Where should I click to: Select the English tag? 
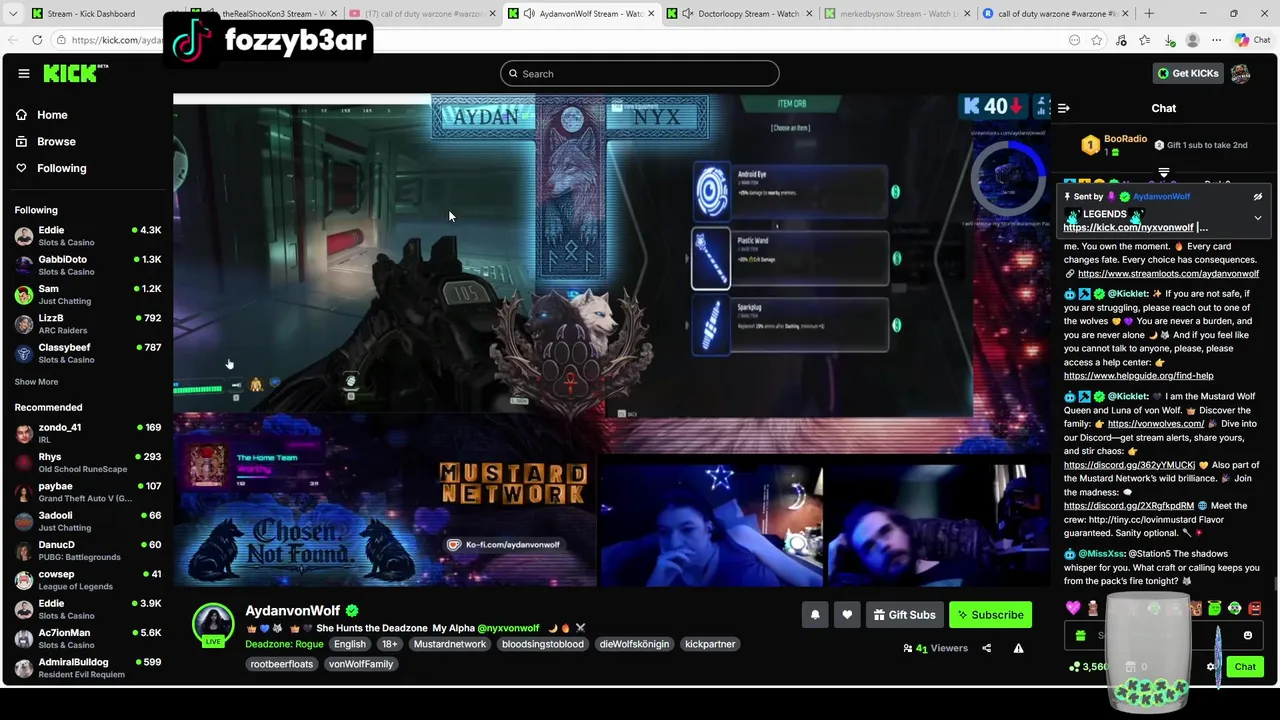350,644
